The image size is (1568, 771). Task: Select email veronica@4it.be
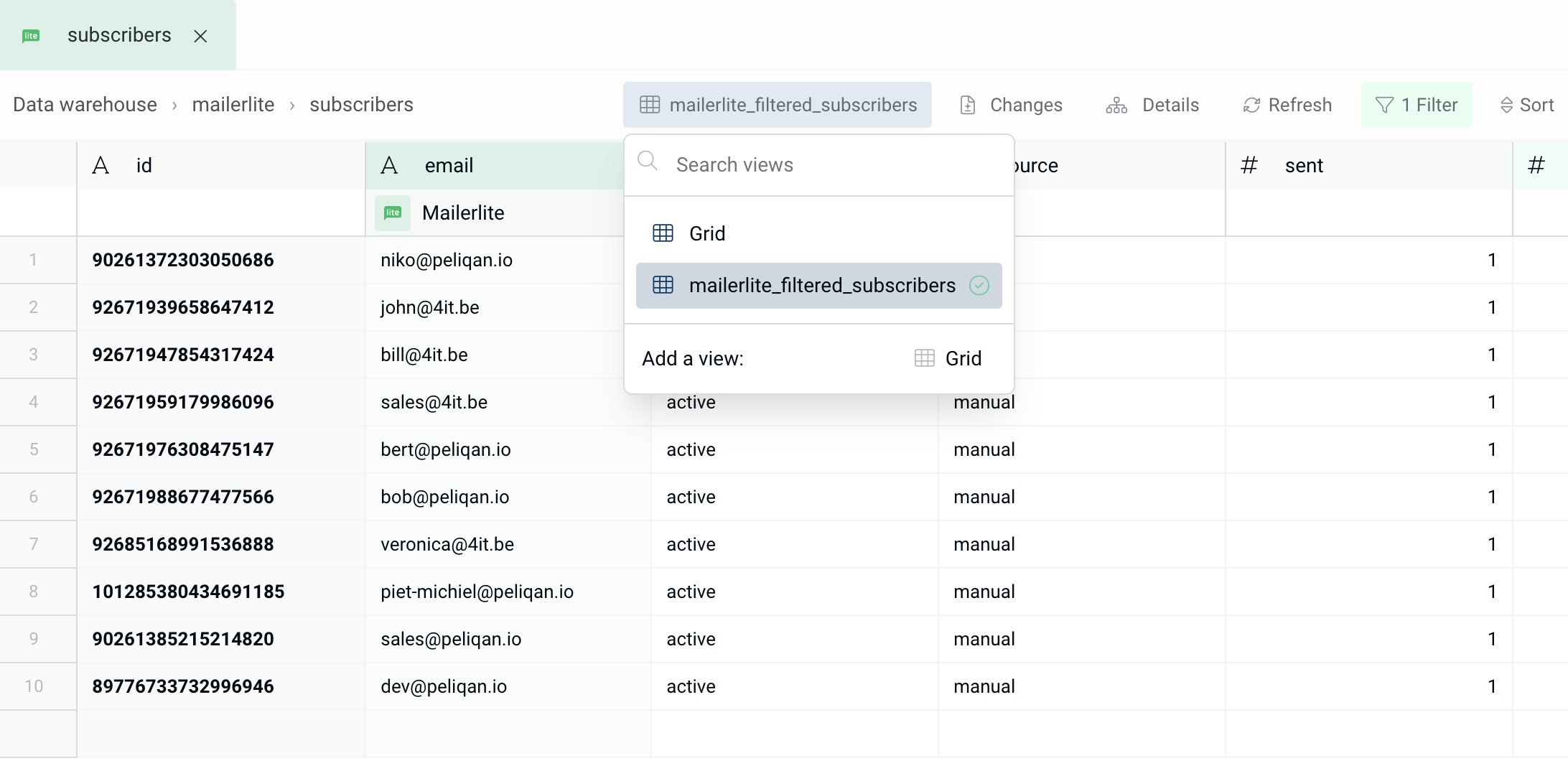point(508,544)
